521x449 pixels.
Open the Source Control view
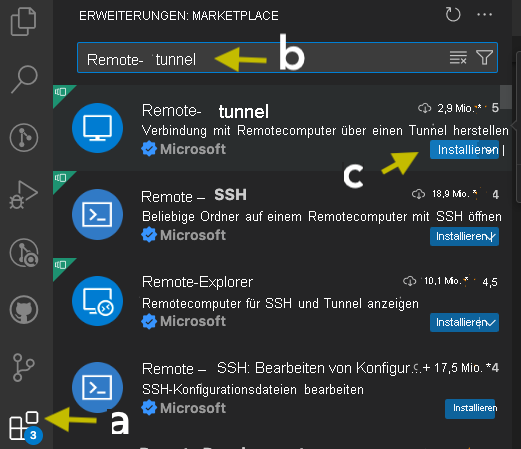(24, 137)
